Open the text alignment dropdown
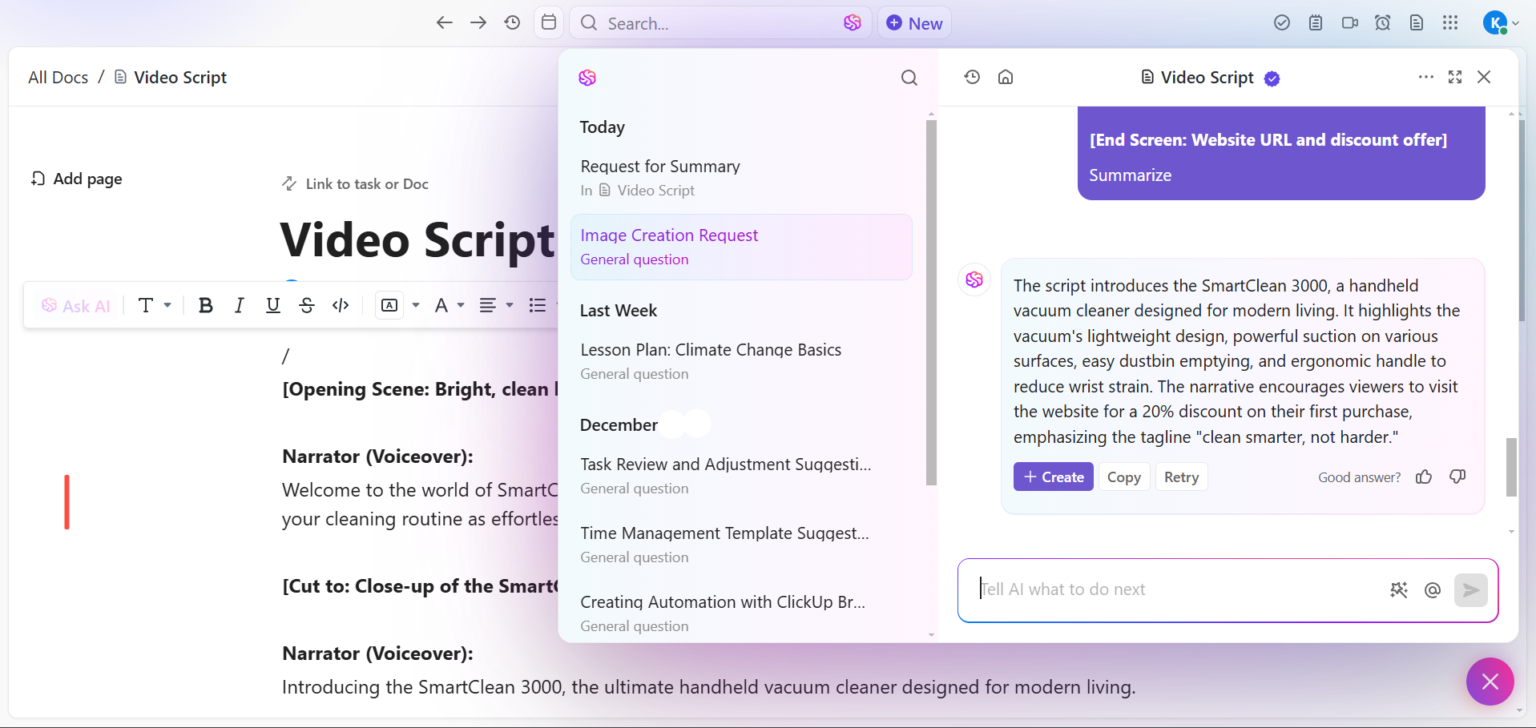1536x728 pixels. (x=496, y=305)
